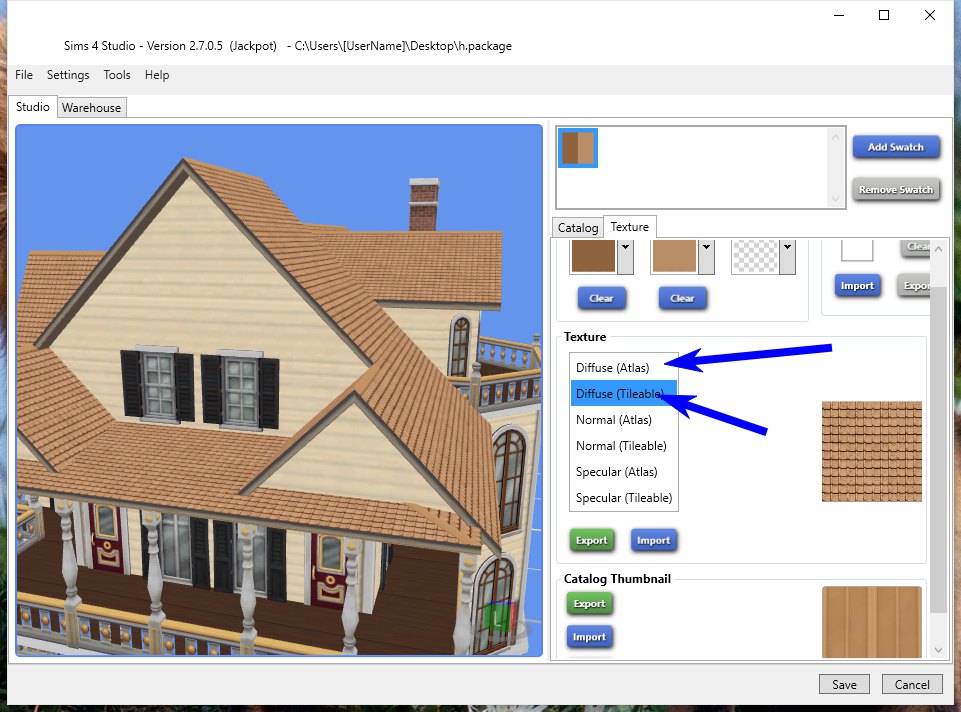Open the Help menu
961x712 pixels.
click(157, 75)
